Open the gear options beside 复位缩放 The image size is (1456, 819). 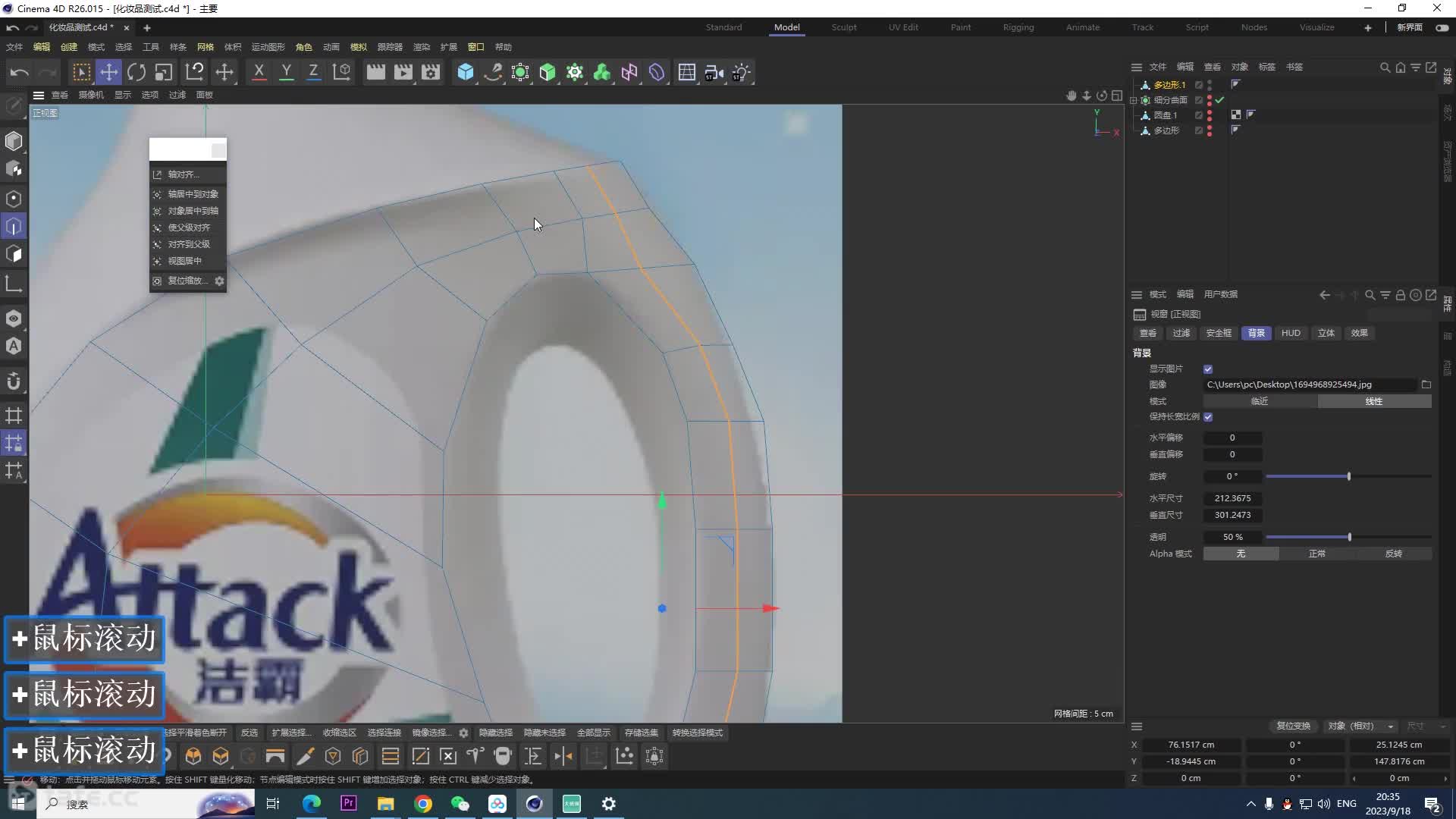point(219,281)
